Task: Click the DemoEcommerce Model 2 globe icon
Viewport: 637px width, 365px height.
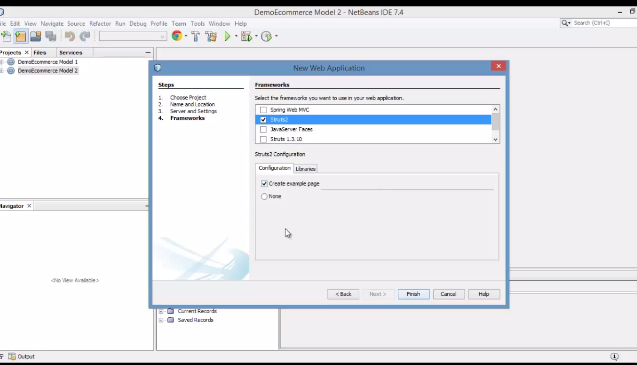Action: click(x=11, y=71)
